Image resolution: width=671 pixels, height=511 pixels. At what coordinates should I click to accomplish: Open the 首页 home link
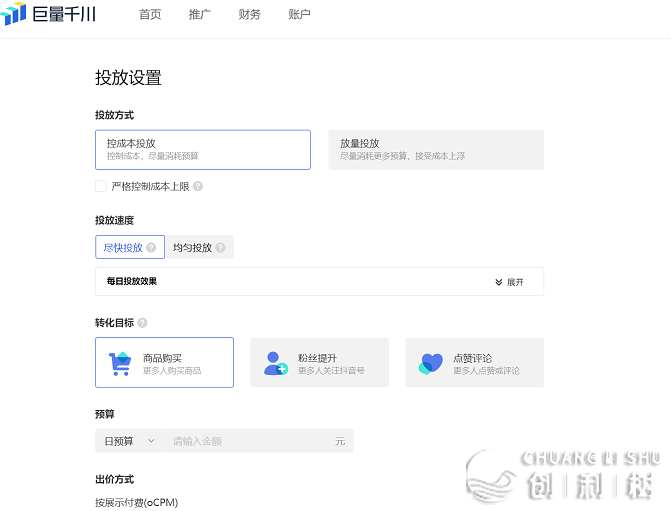[150, 15]
